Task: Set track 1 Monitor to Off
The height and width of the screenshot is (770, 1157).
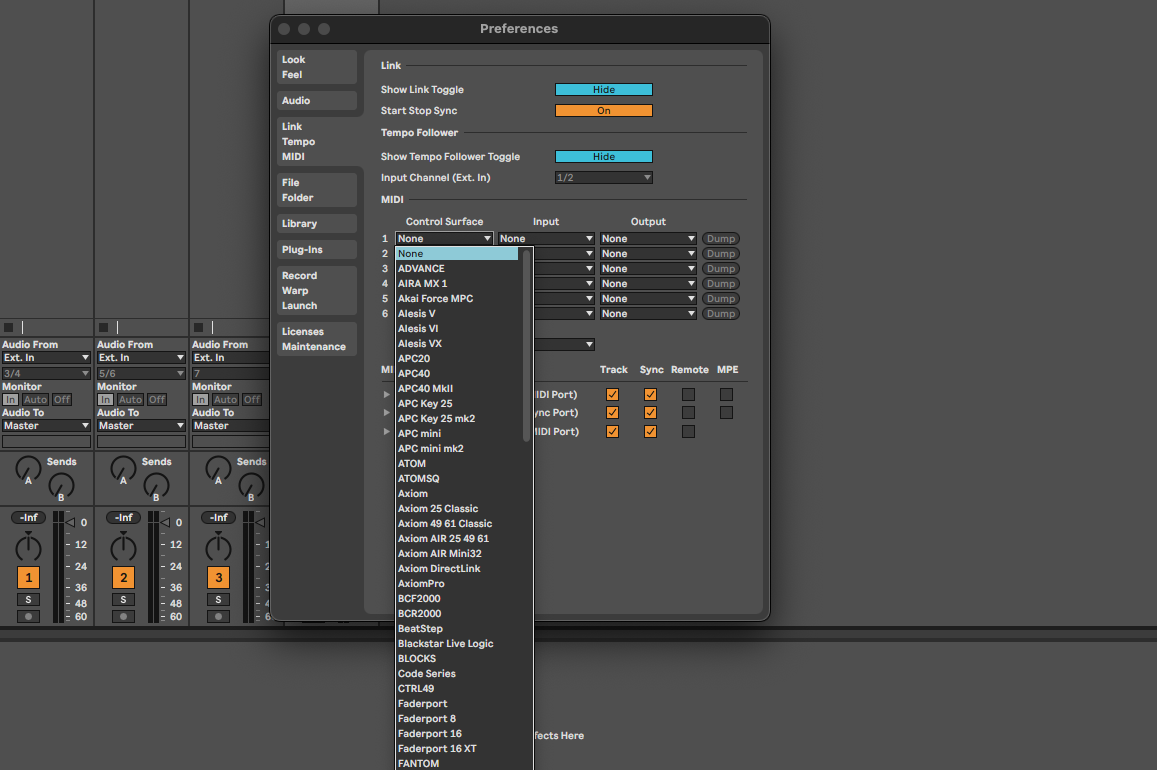Action: click(x=62, y=400)
